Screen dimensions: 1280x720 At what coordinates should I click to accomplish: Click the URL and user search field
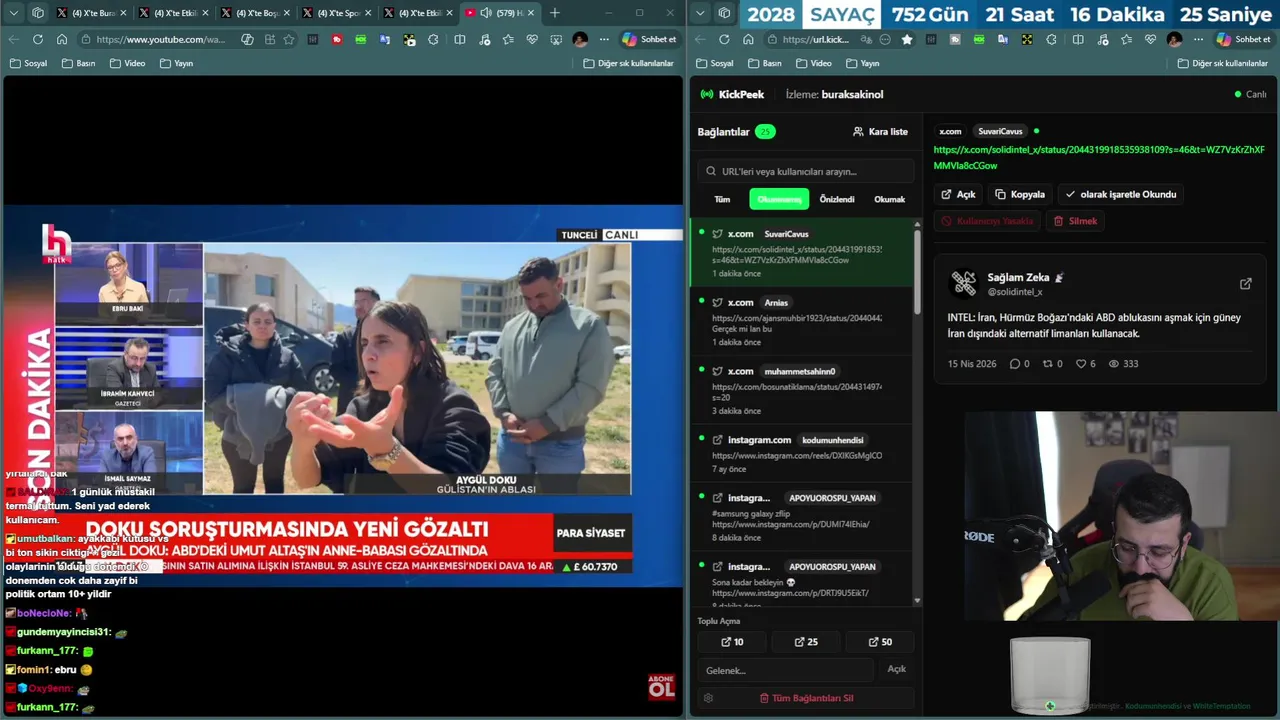coord(806,171)
